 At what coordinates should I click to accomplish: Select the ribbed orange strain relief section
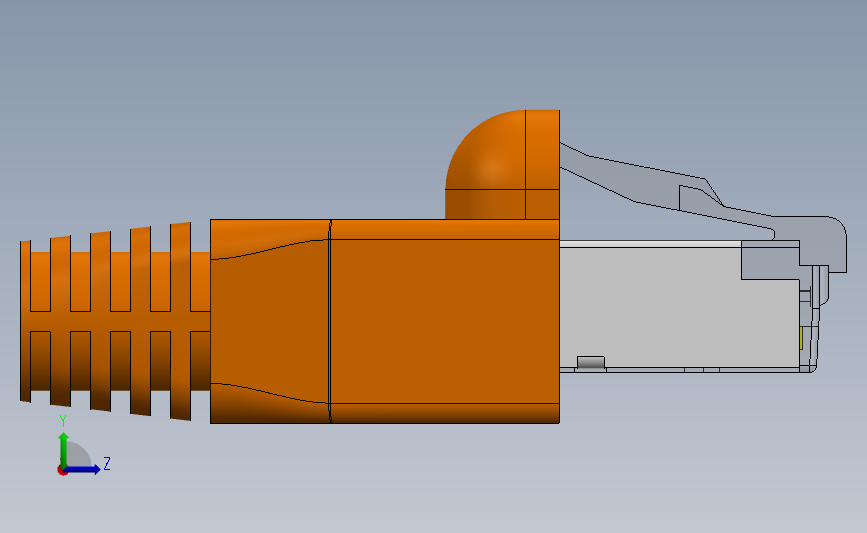(x=115, y=321)
